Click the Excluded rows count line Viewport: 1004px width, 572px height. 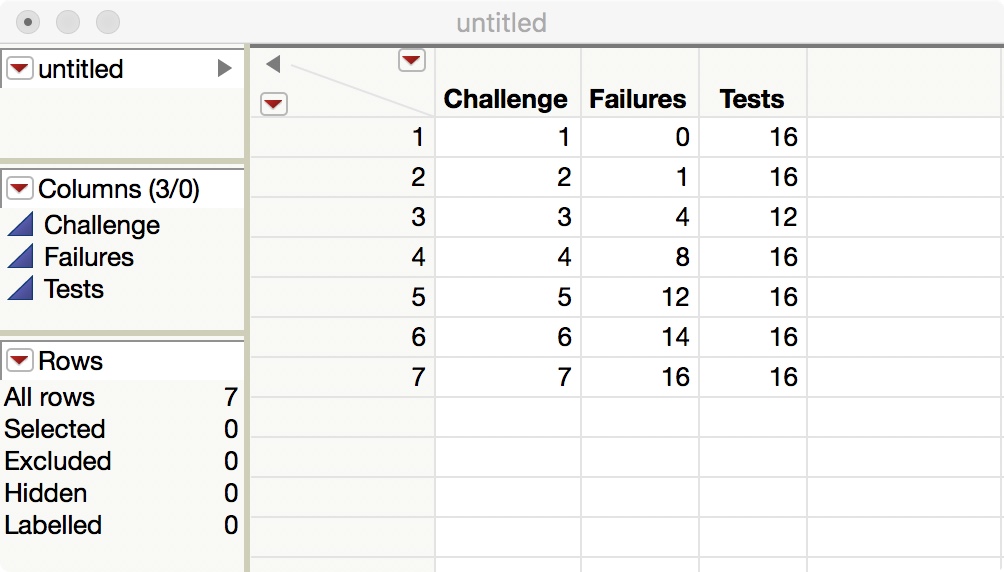coord(120,461)
